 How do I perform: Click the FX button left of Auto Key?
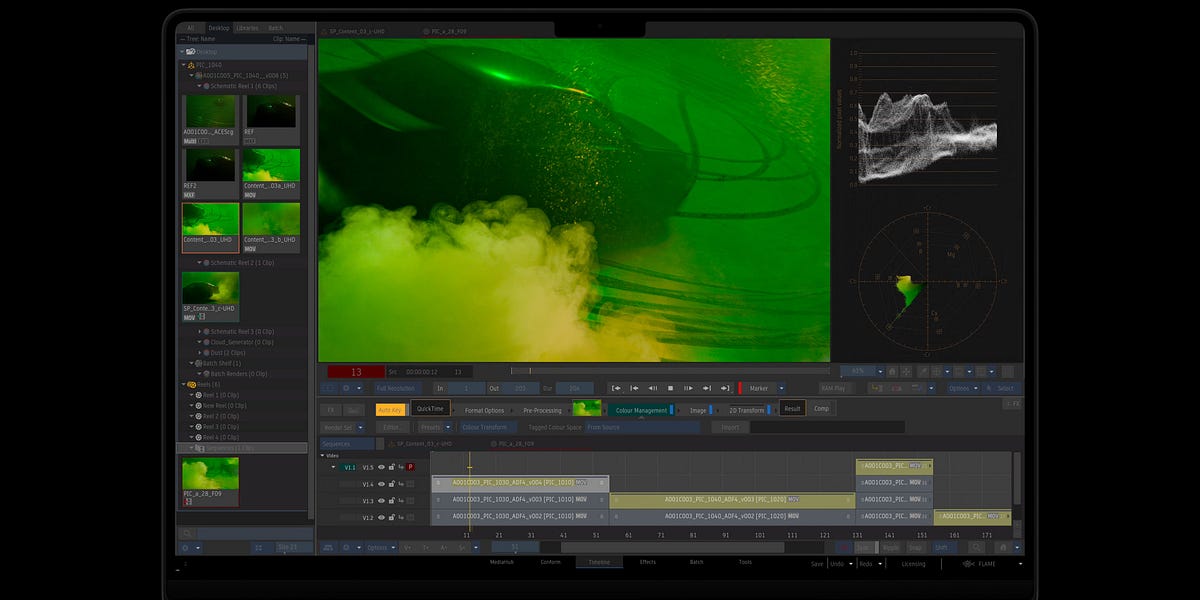point(331,409)
